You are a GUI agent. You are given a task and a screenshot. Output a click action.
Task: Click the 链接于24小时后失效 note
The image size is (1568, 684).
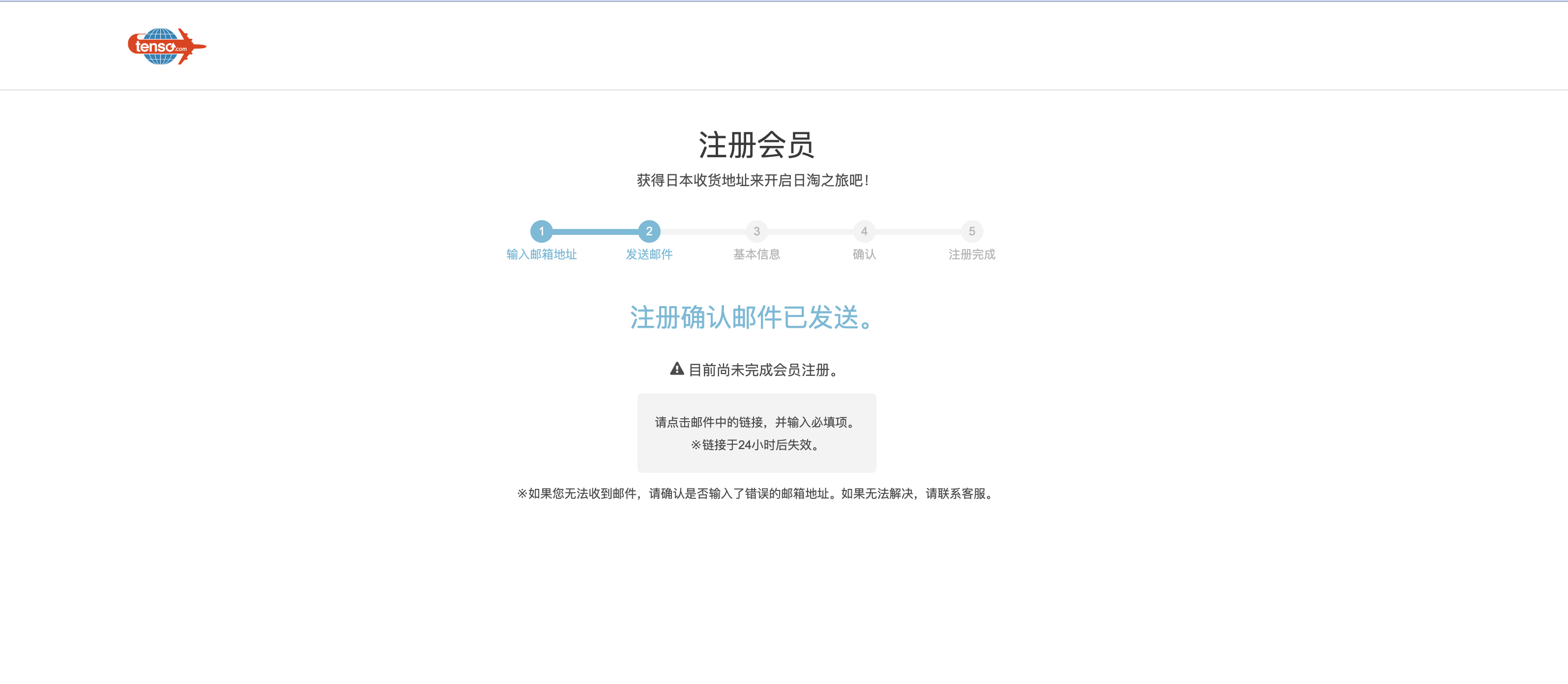point(756,445)
